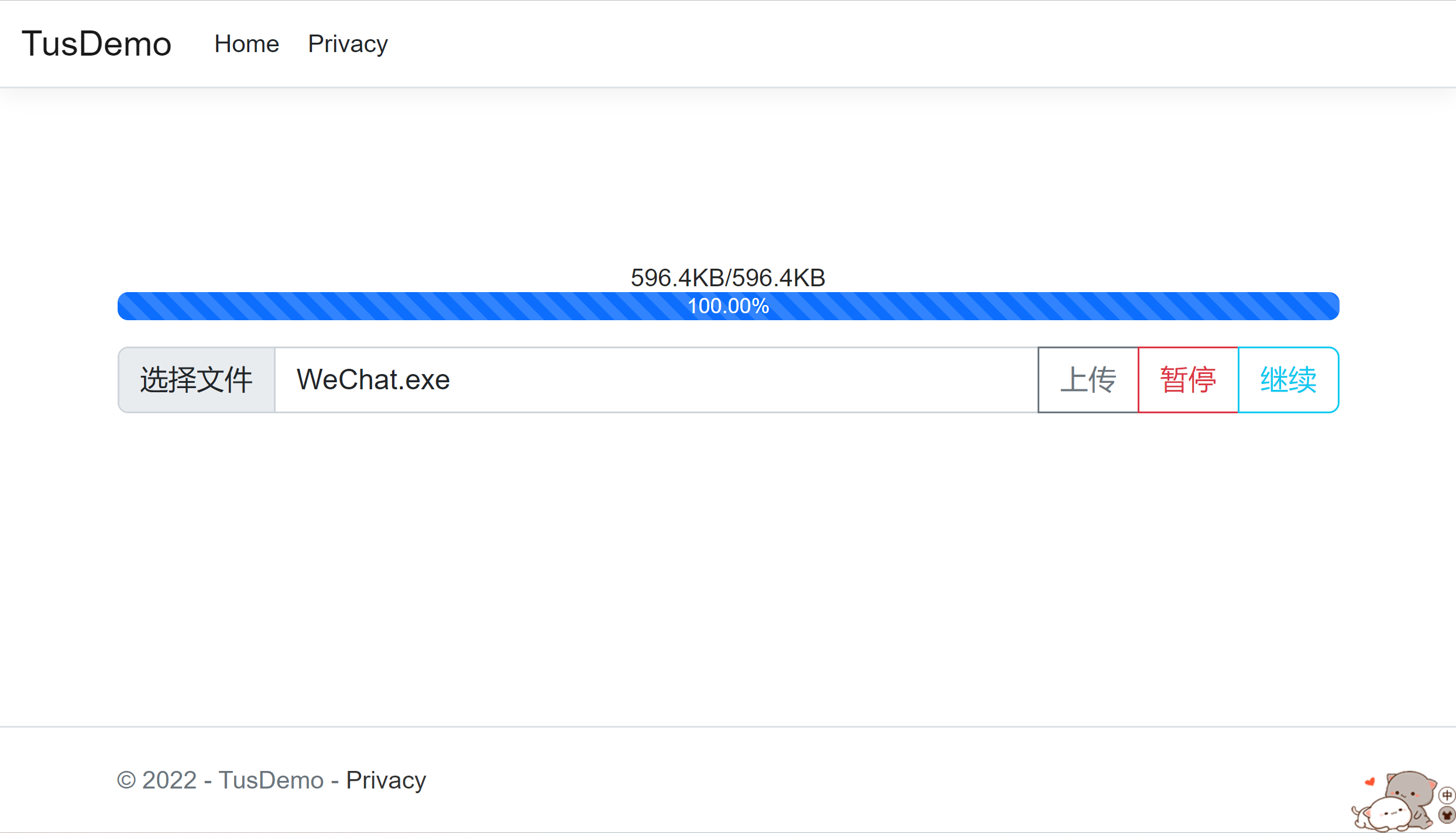
Task: Click the © 2022 - TusDemo footer text
Action: pyautogui.click(x=220, y=780)
